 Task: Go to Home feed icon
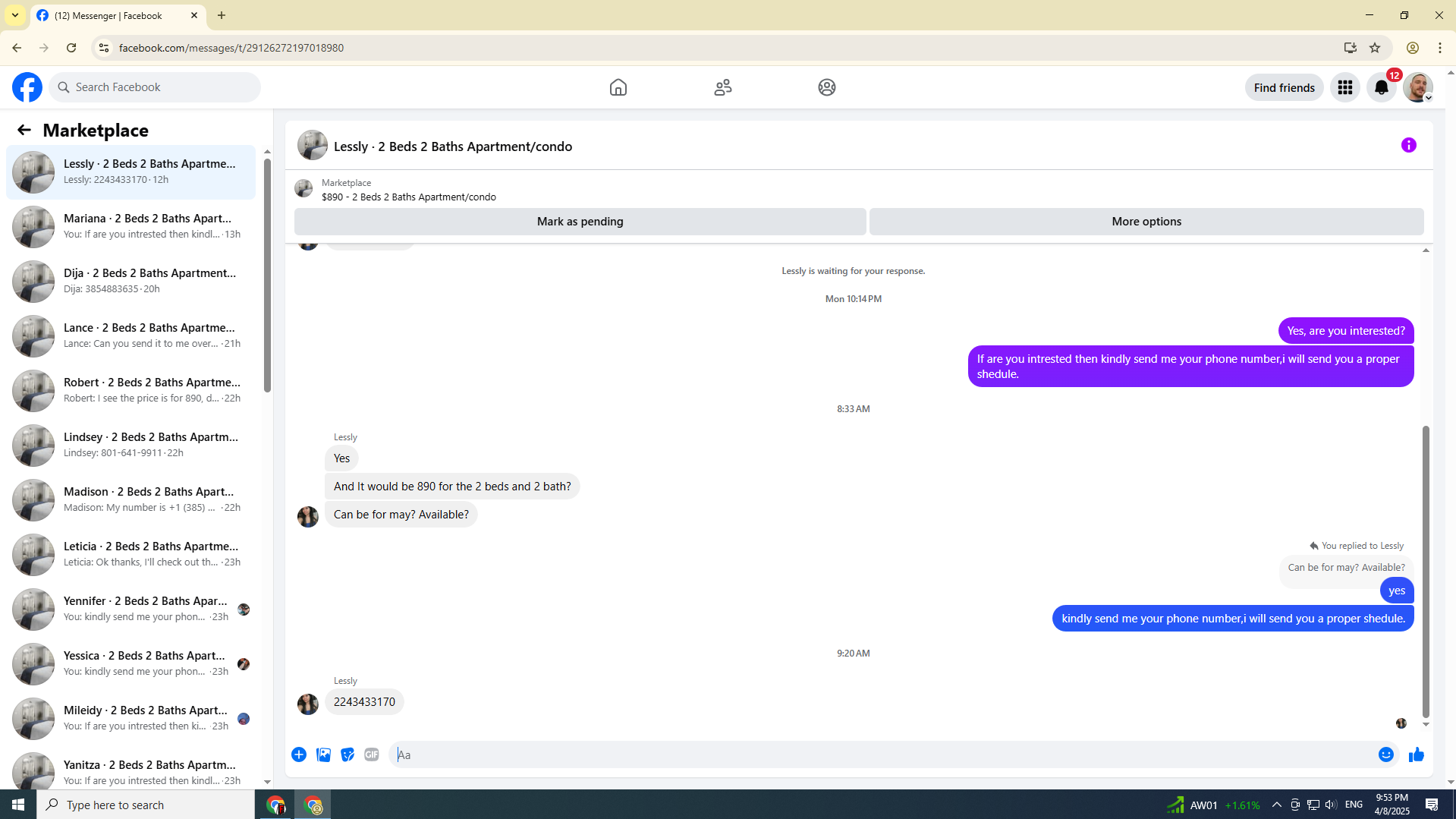click(x=618, y=87)
